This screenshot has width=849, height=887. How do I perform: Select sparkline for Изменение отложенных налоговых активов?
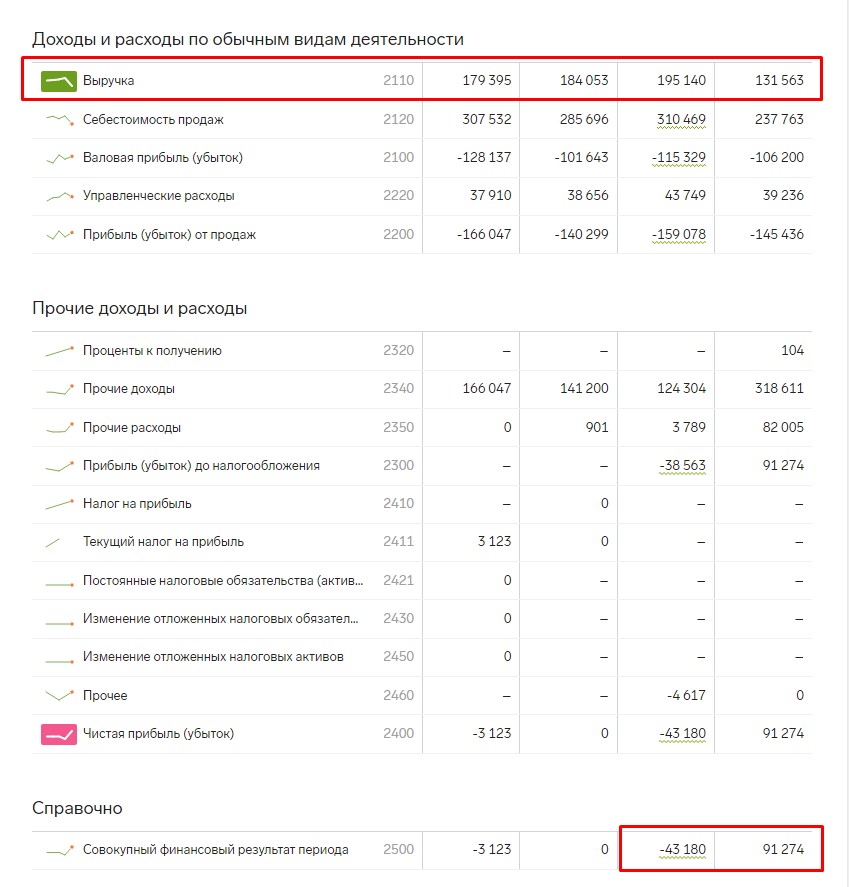59,660
